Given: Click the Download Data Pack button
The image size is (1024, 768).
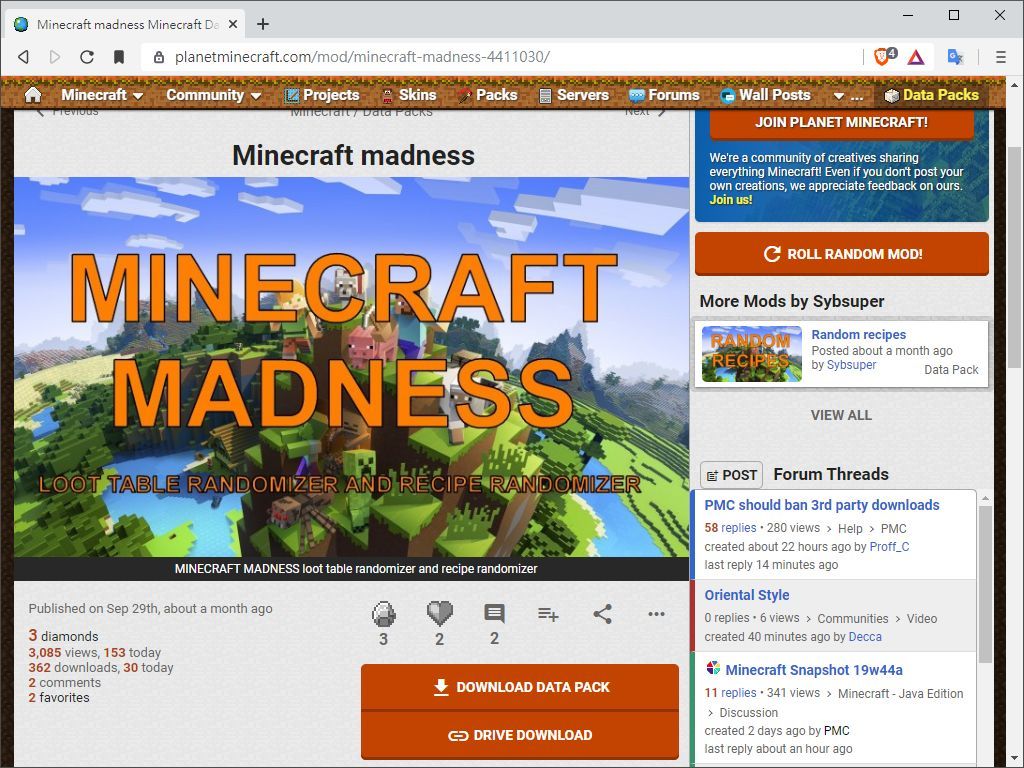Looking at the screenshot, I should pyautogui.click(x=520, y=687).
